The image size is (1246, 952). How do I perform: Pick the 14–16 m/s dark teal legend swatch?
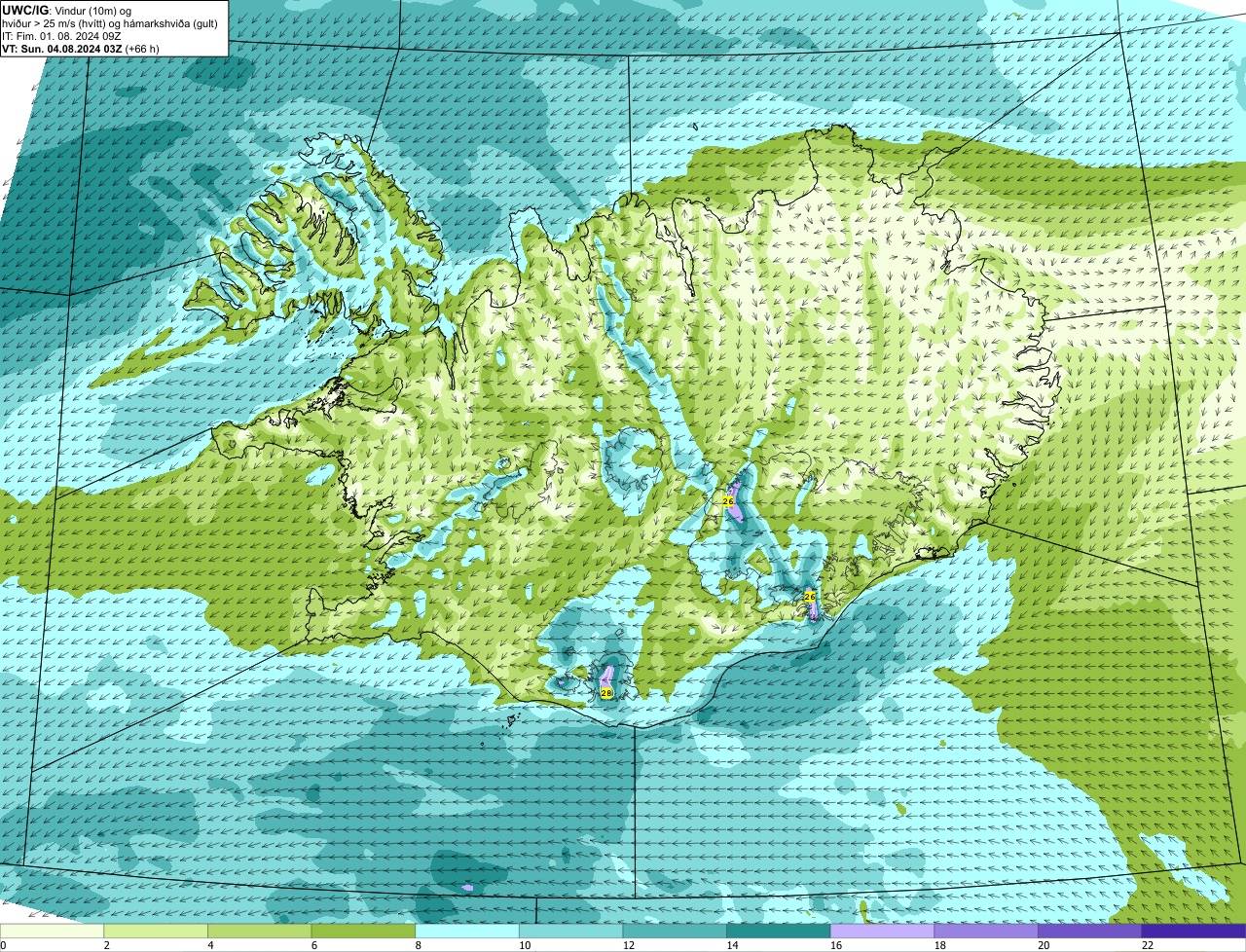pos(778,931)
